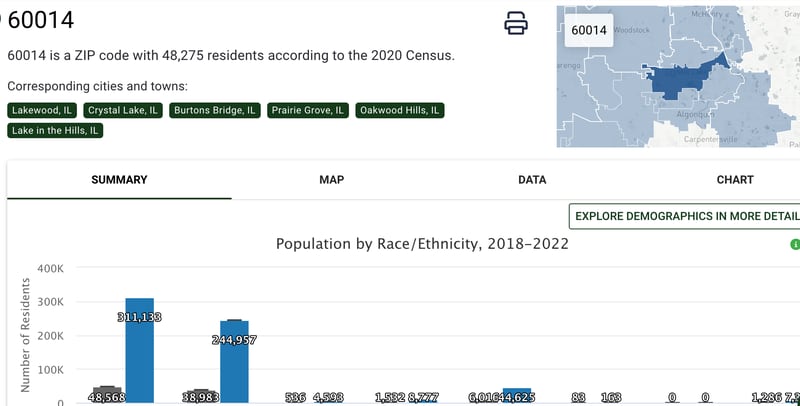
Task: Click the green chart info icon
Action: tap(795, 244)
